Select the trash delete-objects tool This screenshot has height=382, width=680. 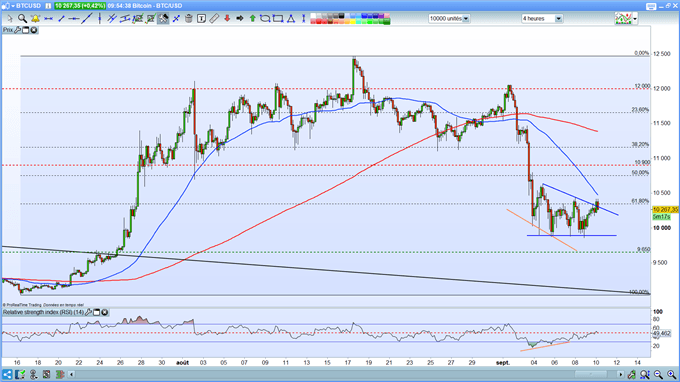point(189,18)
